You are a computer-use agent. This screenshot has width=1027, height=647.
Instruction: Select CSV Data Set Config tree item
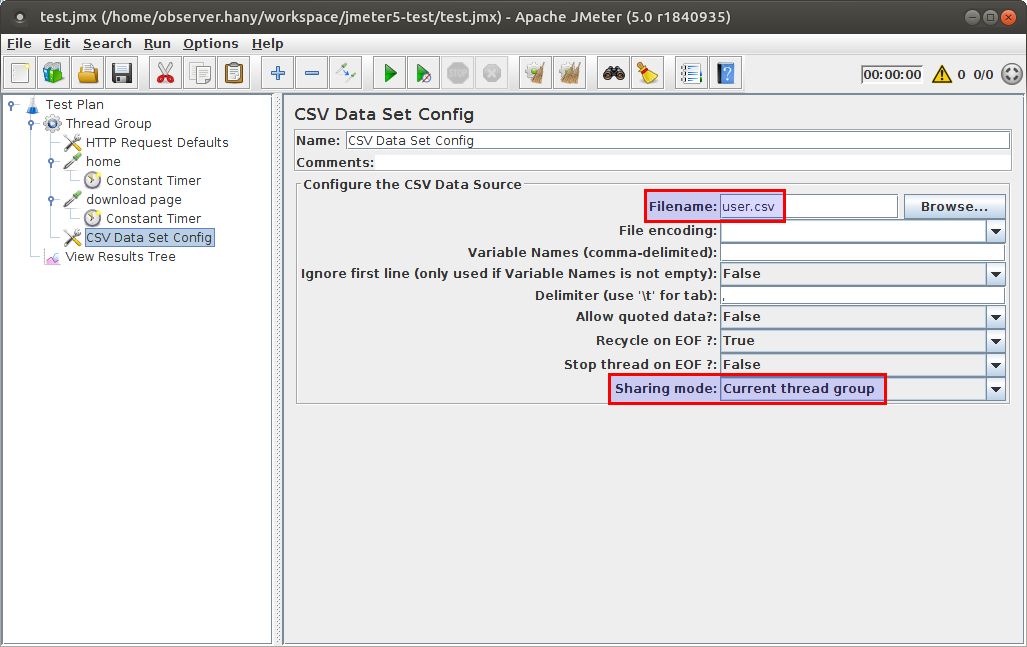click(149, 238)
